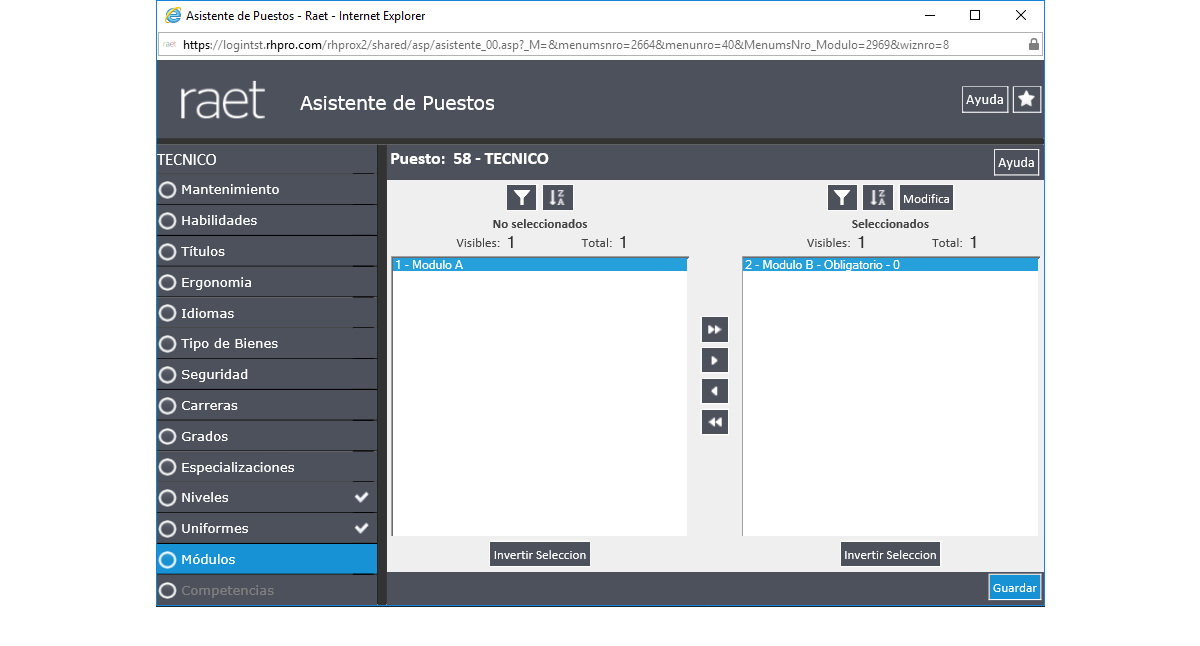The image size is (1200, 646).
Task: Minimize the Internet Explorer window
Action: (929, 15)
